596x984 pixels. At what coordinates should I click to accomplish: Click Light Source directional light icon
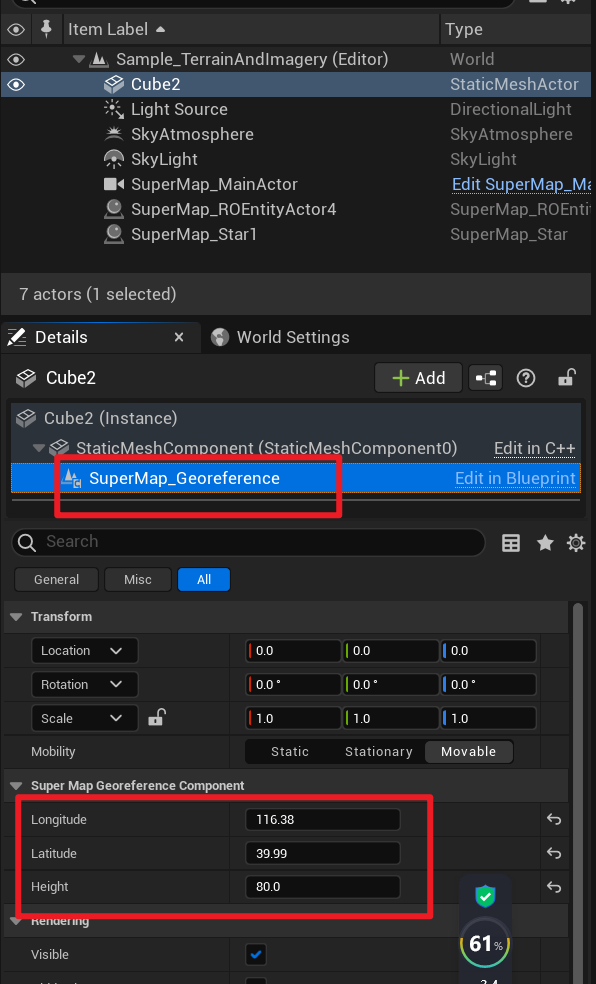coord(114,109)
